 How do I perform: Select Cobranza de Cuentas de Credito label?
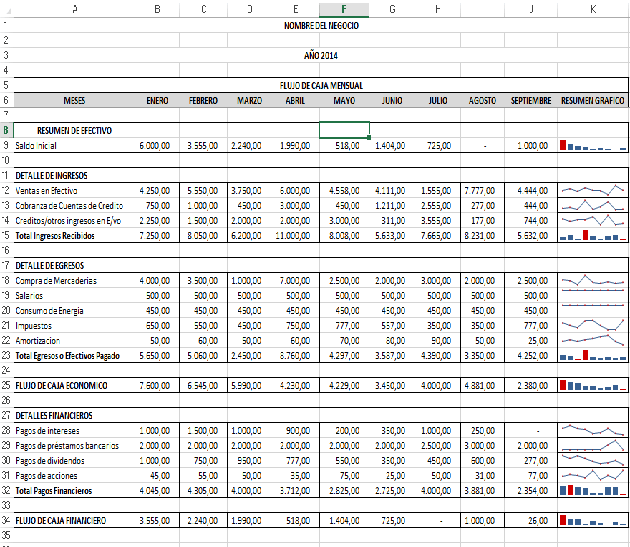pos(69,205)
